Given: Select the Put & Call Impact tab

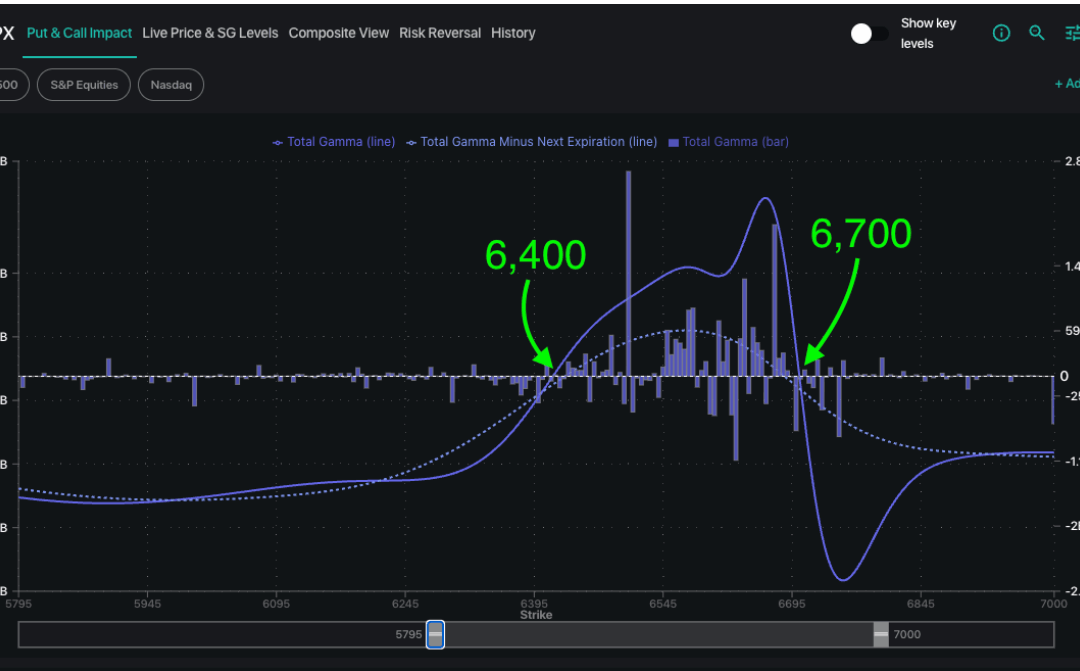Looking at the screenshot, I should pos(79,32).
